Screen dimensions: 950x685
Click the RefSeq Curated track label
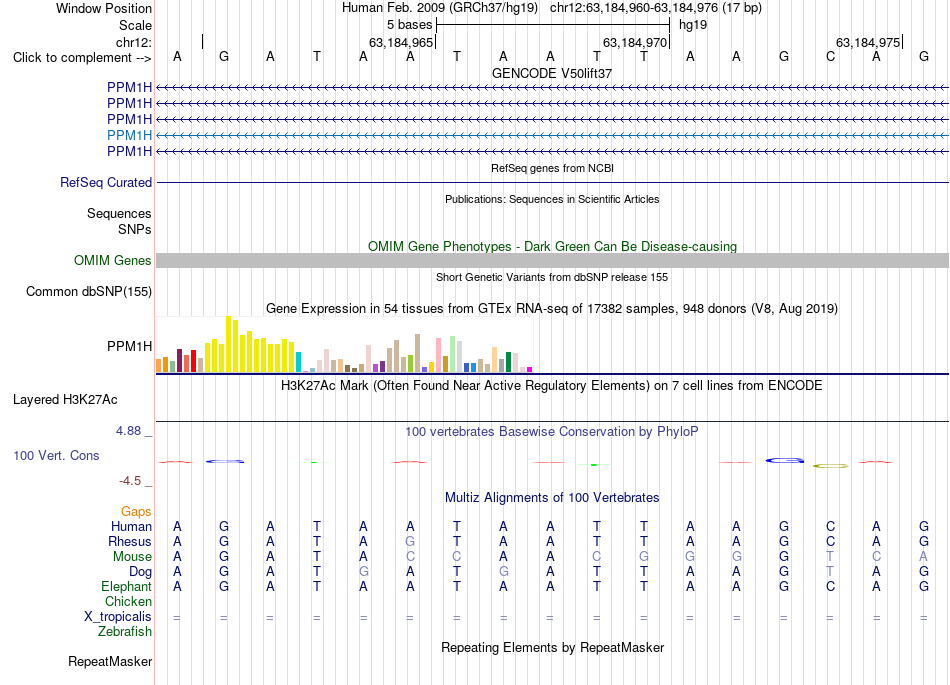click(x=105, y=182)
